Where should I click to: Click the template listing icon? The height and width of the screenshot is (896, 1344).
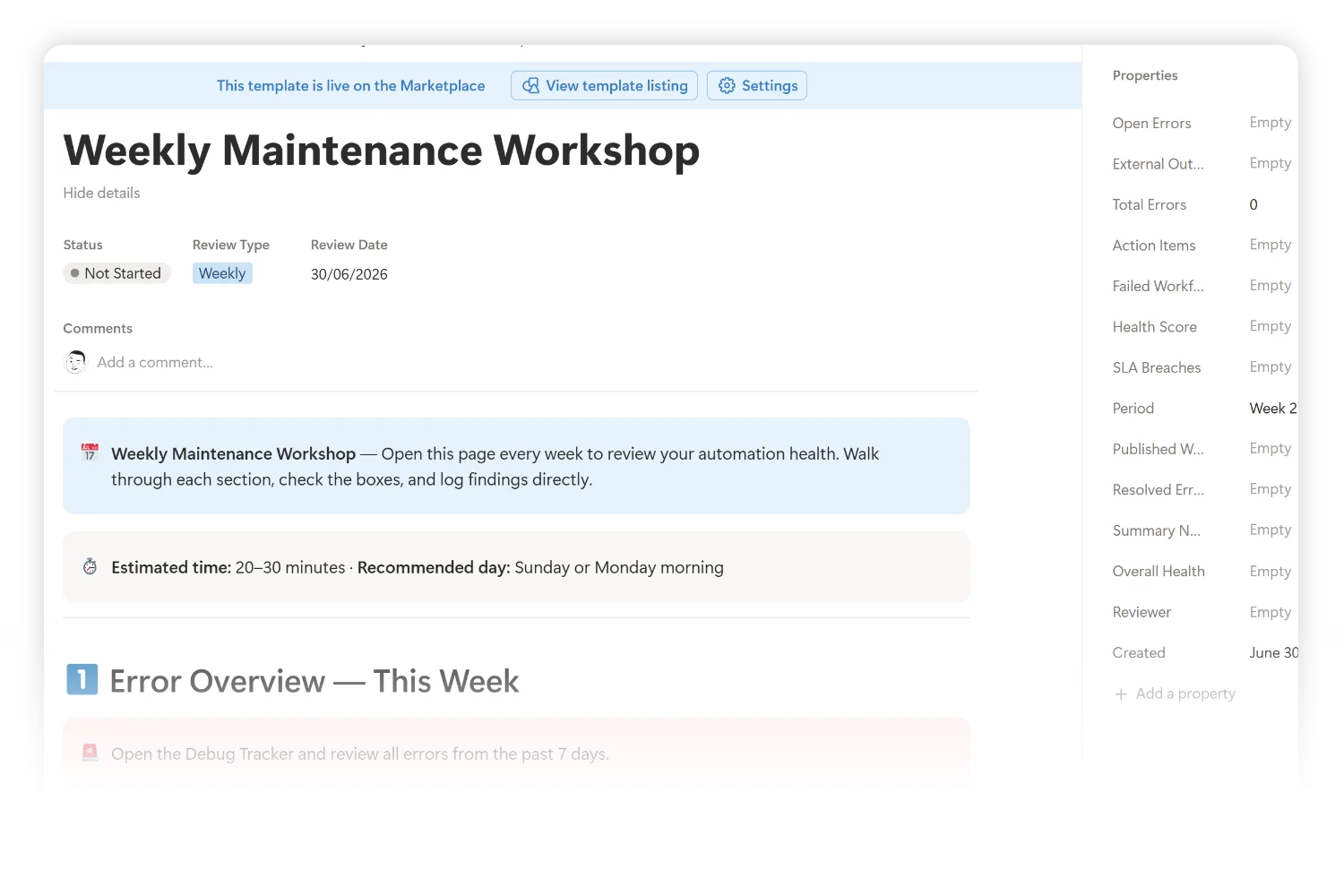[x=531, y=86]
